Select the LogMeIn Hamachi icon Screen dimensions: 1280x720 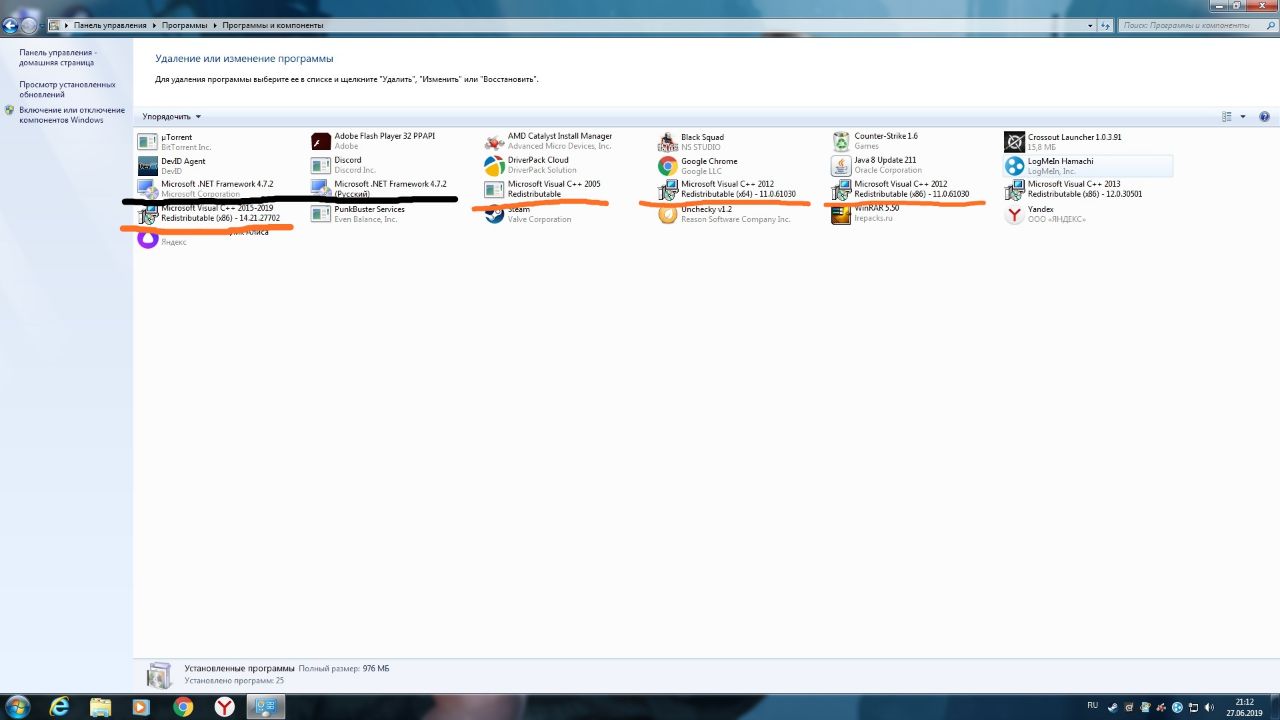click(x=1015, y=166)
